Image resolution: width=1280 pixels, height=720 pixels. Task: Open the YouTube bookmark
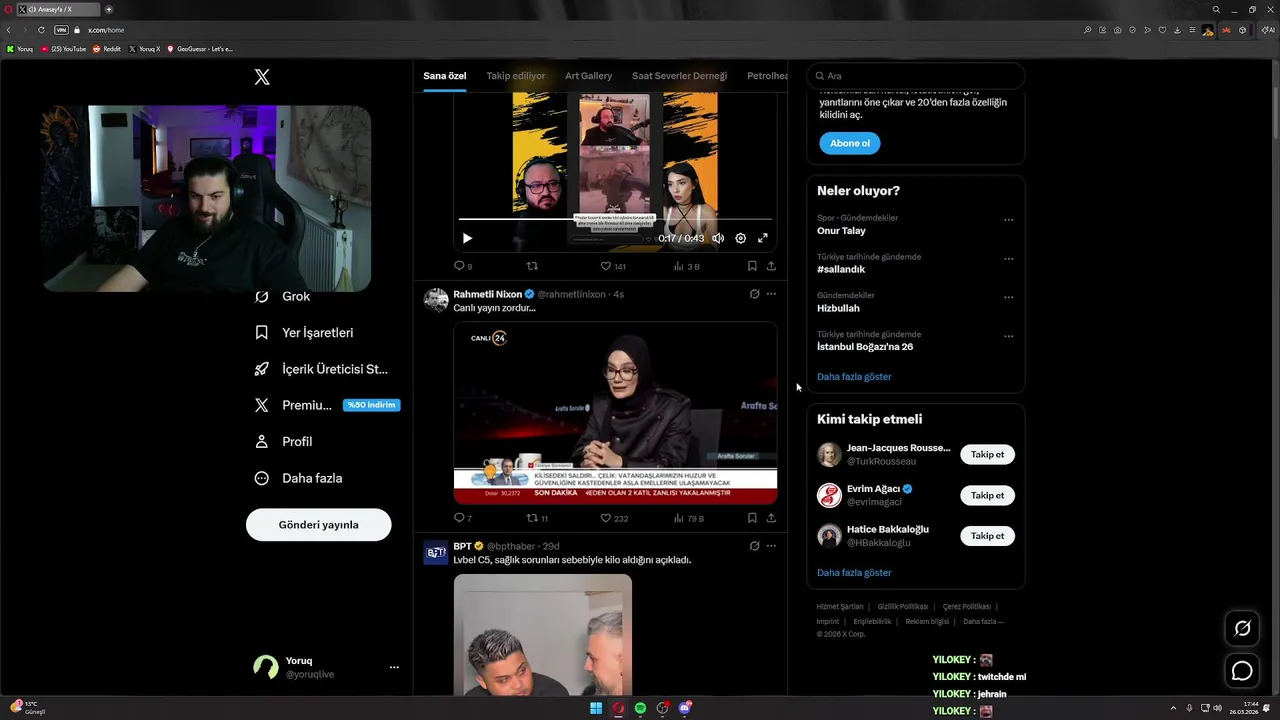64,48
